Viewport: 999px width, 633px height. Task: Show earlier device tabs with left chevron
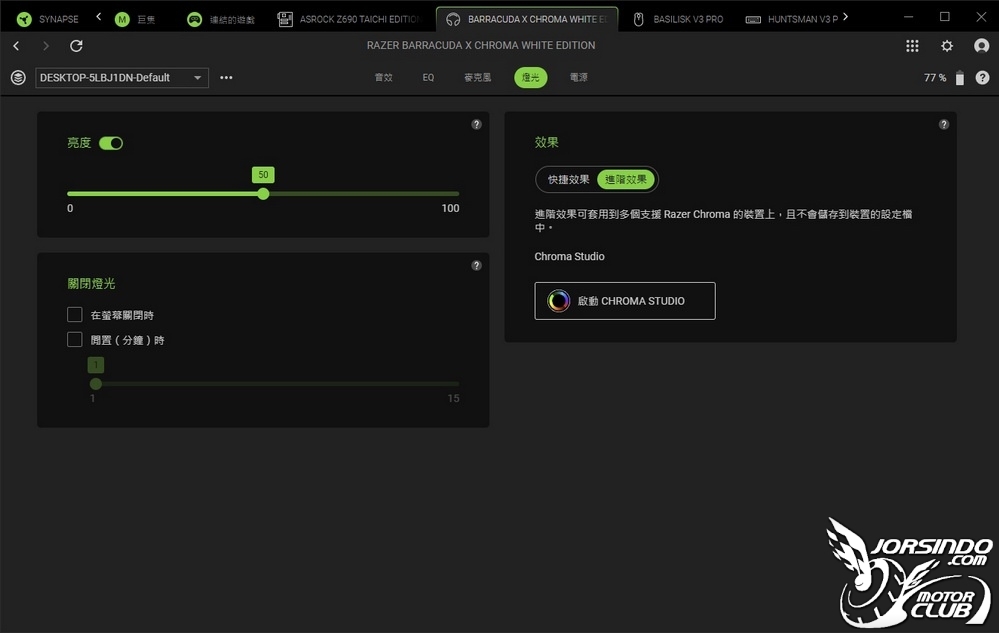tap(98, 17)
